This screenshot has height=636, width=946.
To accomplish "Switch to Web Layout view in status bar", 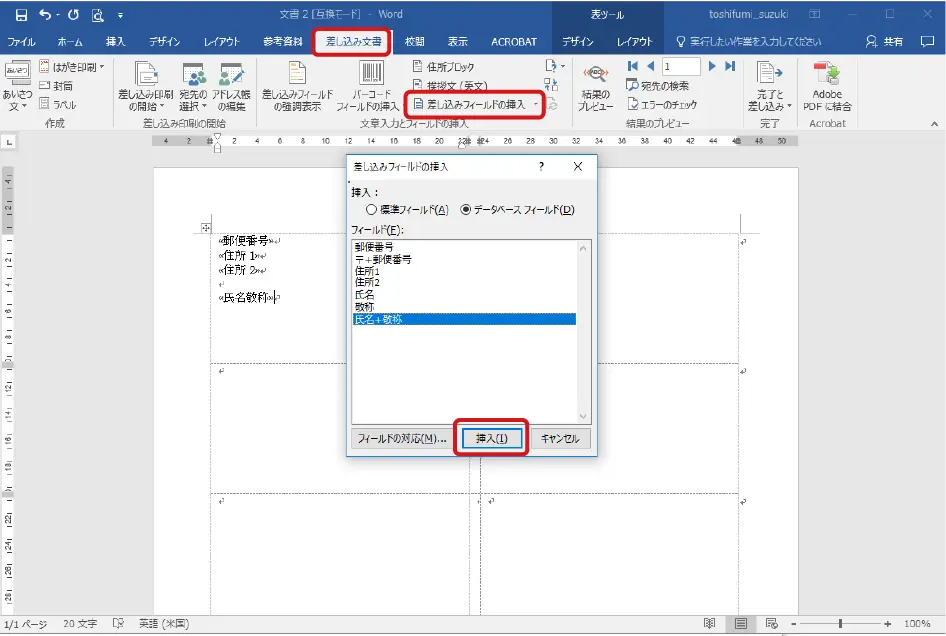I will pyautogui.click(x=772, y=623).
